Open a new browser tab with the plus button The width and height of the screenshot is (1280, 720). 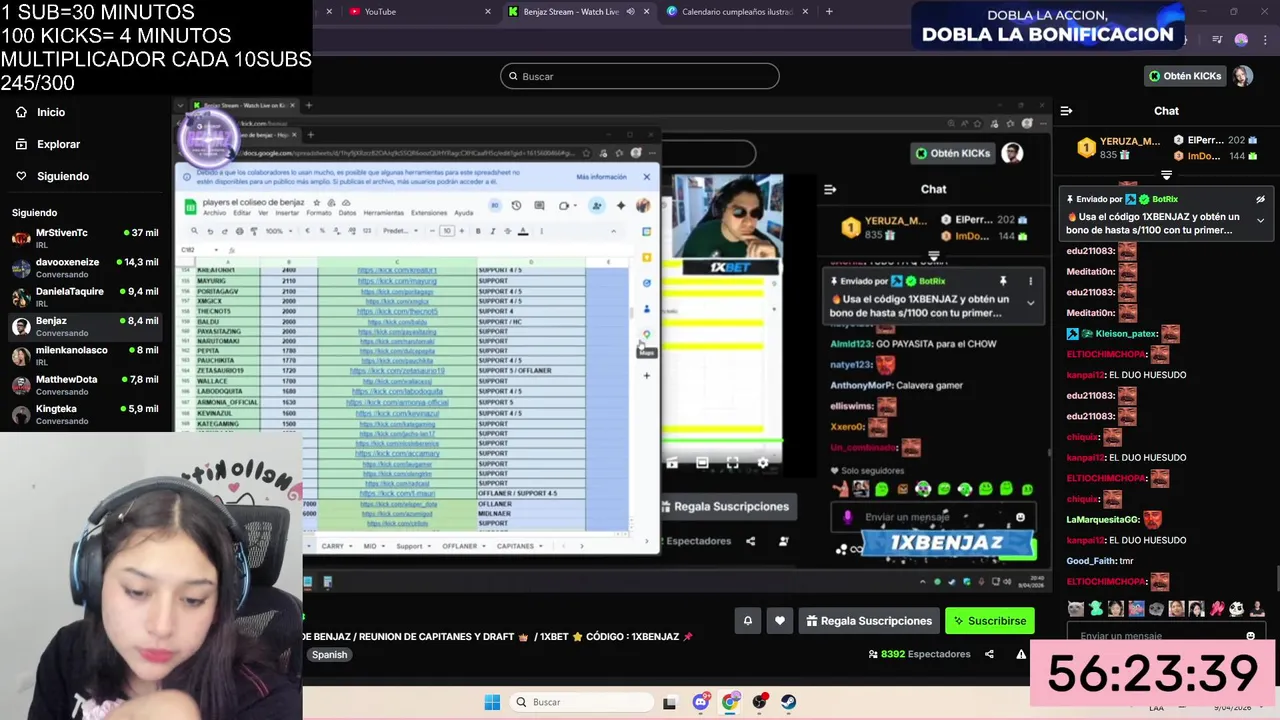(829, 12)
